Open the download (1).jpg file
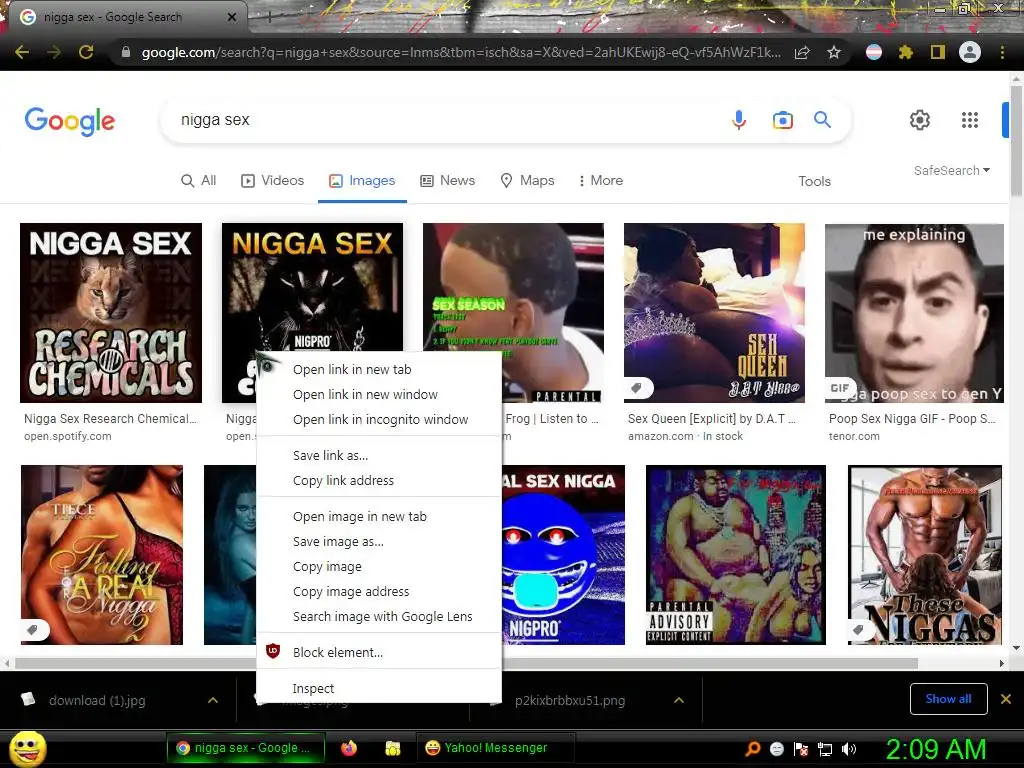This screenshot has width=1024, height=768. (97, 700)
